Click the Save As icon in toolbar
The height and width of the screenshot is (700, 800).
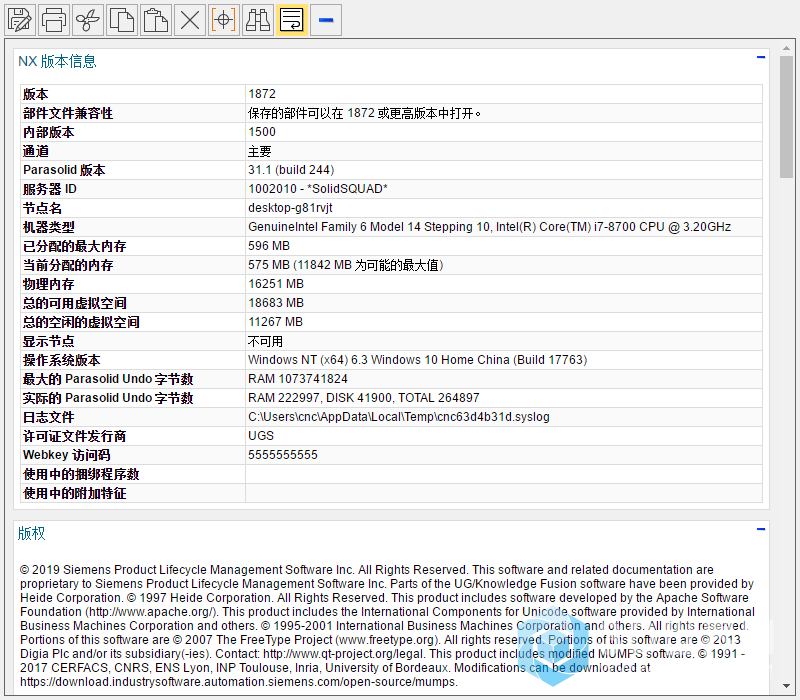pyautogui.click(x=20, y=20)
